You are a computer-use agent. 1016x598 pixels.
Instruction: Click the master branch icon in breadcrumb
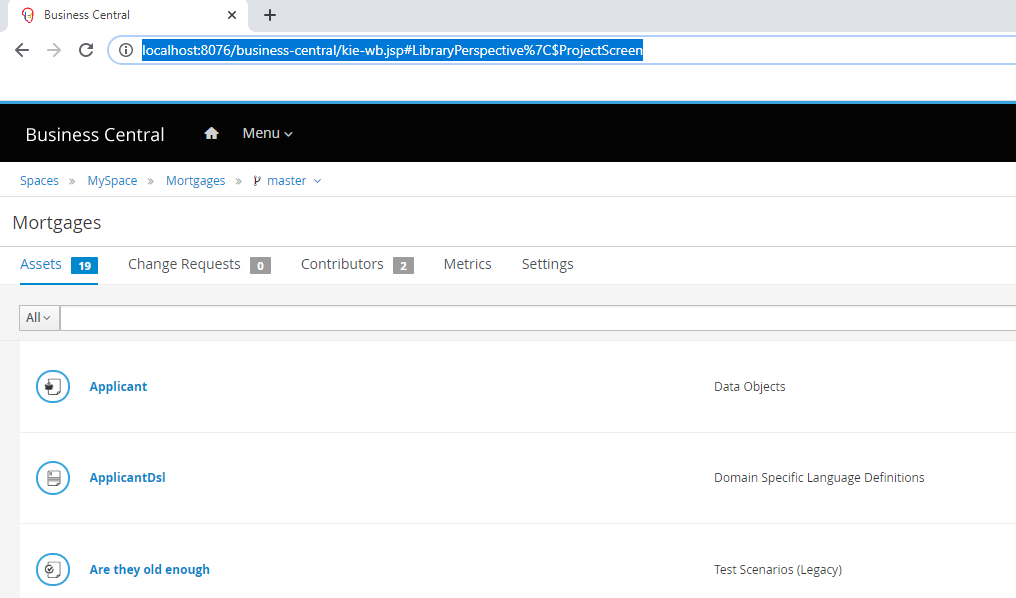point(257,181)
